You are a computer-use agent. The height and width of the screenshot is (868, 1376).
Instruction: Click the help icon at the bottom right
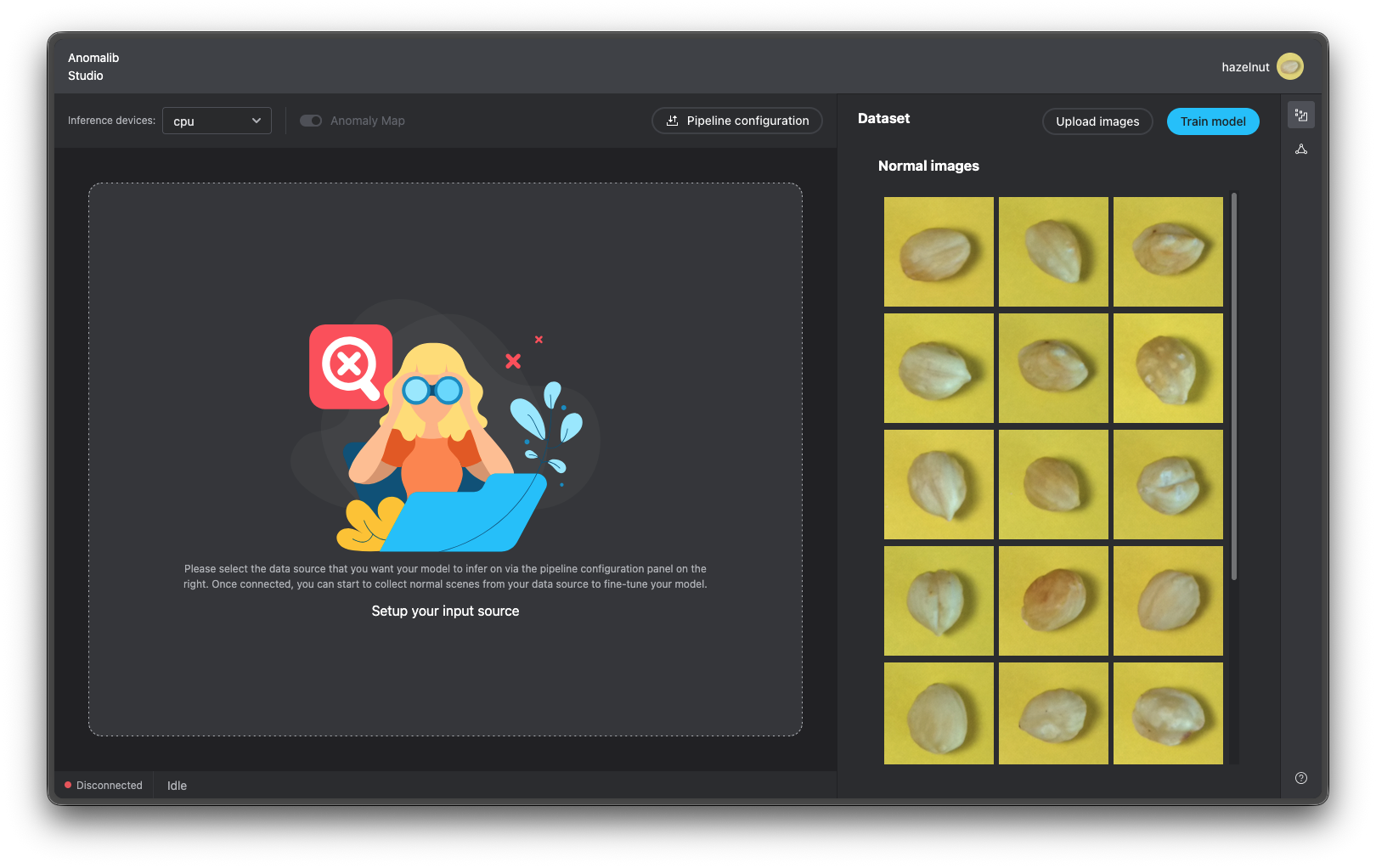click(1300, 777)
